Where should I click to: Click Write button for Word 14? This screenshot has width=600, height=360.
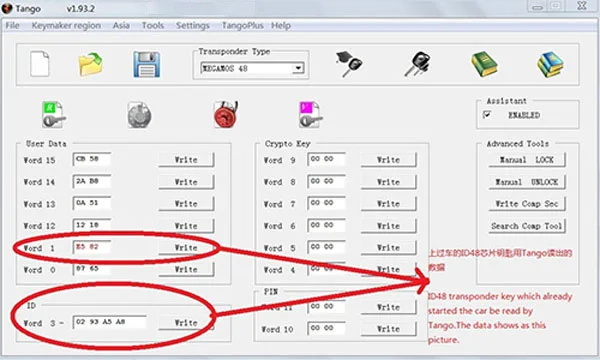point(186,182)
